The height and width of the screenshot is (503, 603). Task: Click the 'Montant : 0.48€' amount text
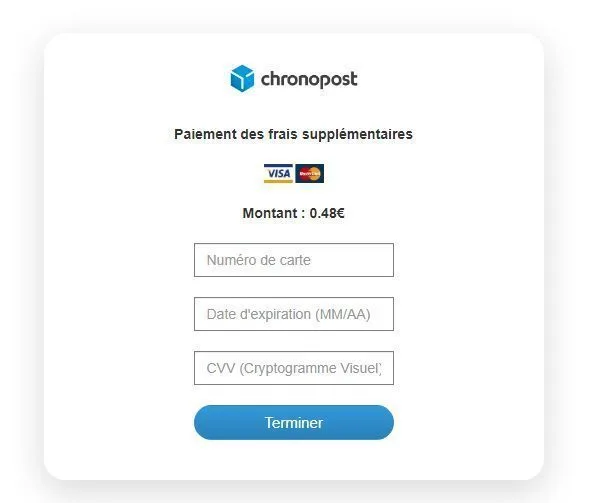(x=293, y=213)
